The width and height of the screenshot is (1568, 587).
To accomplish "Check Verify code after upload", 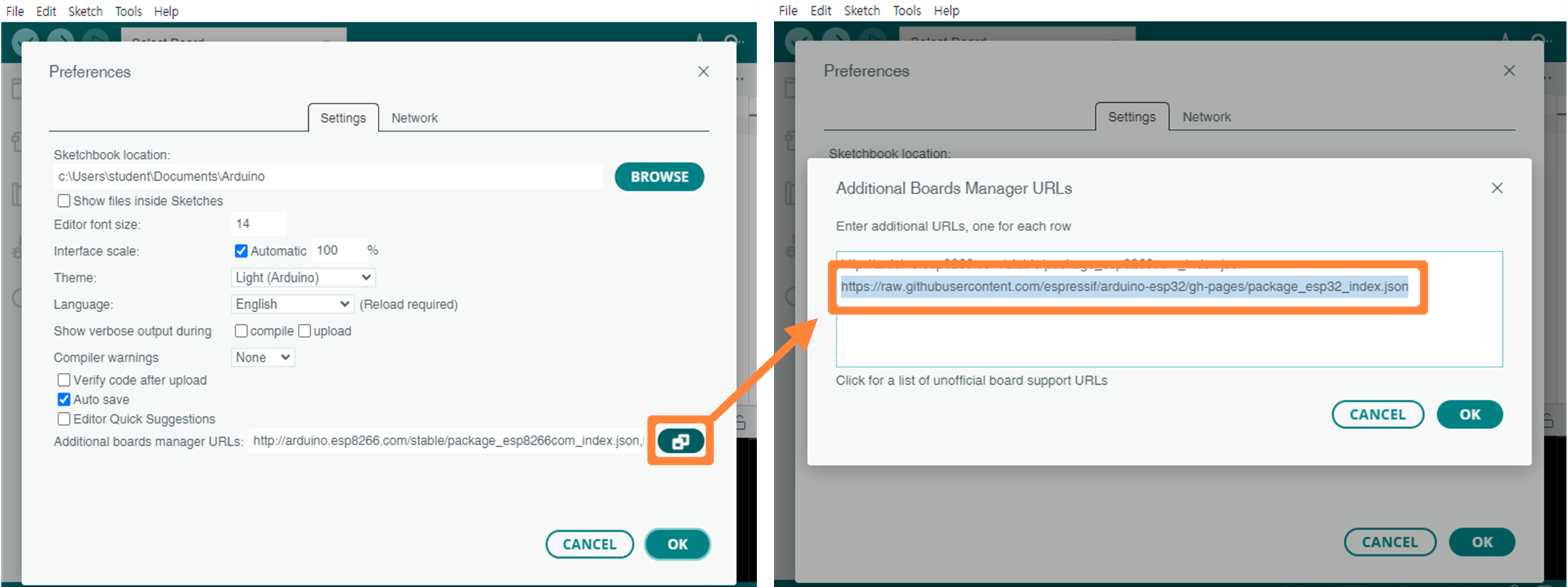I will click(64, 380).
